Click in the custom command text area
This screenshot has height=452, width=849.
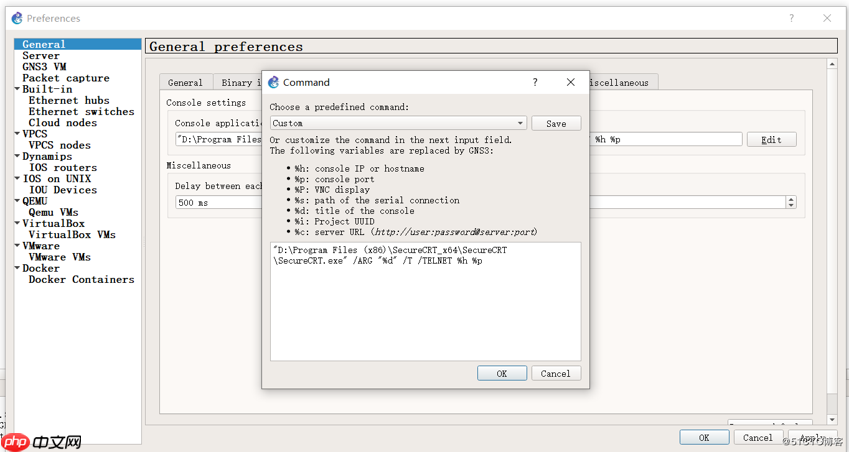426,302
